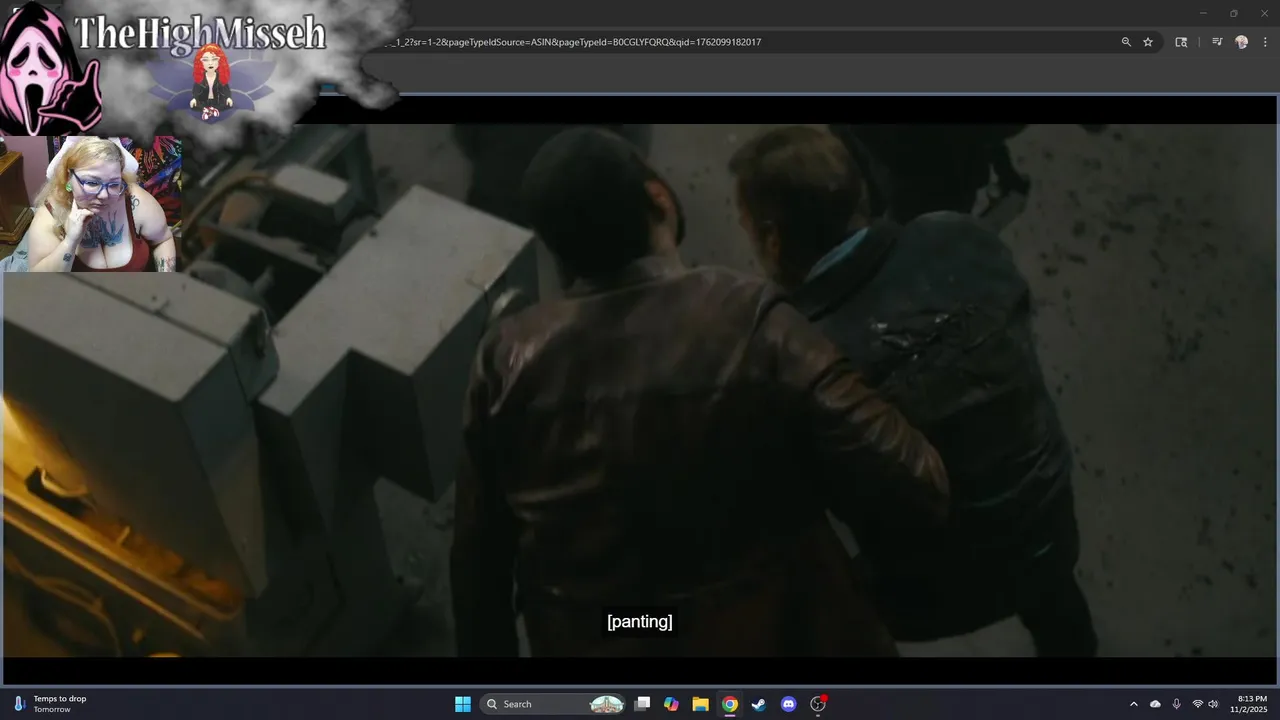Click the movie video playback area

(x=640, y=390)
